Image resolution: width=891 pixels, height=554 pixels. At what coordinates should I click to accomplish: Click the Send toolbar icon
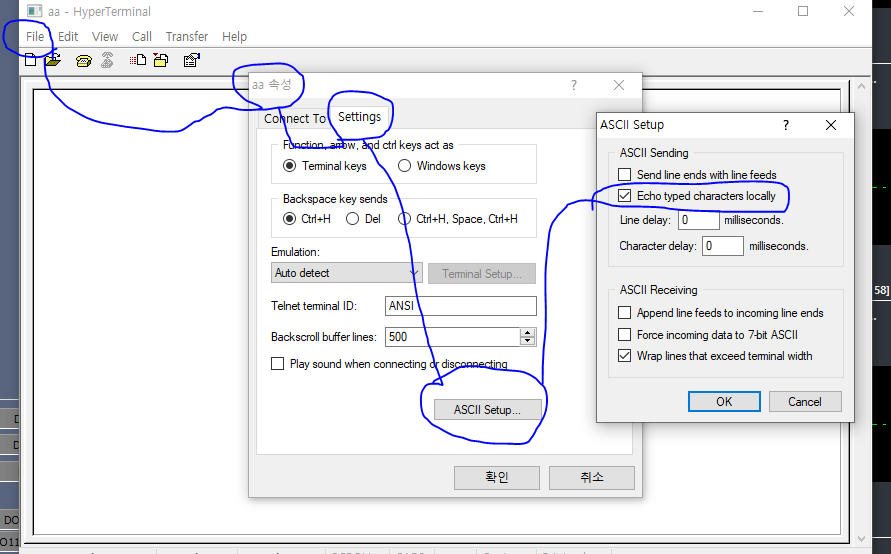(x=138, y=60)
